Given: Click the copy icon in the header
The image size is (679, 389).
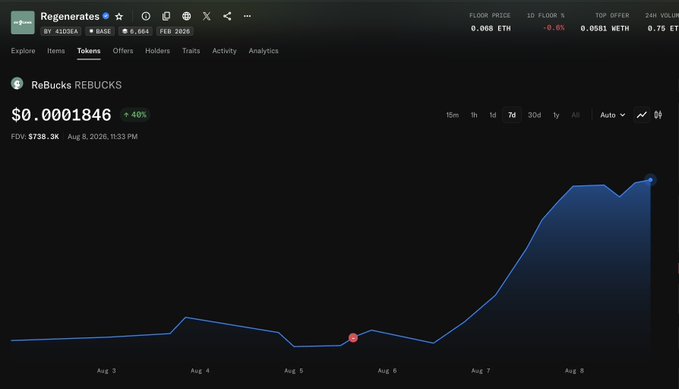Looking at the screenshot, I should point(166,16).
